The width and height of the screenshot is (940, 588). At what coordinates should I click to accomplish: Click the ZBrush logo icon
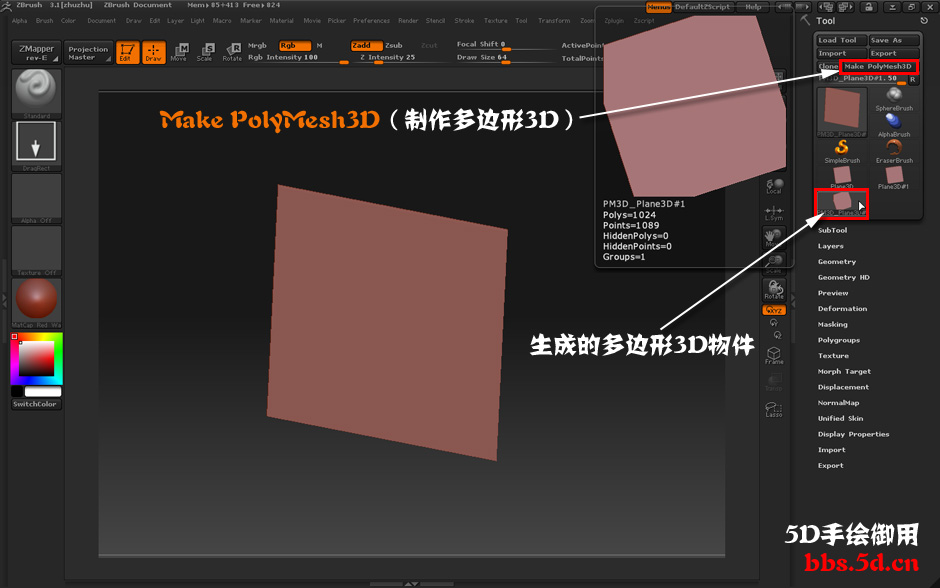click(x=7, y=6)
